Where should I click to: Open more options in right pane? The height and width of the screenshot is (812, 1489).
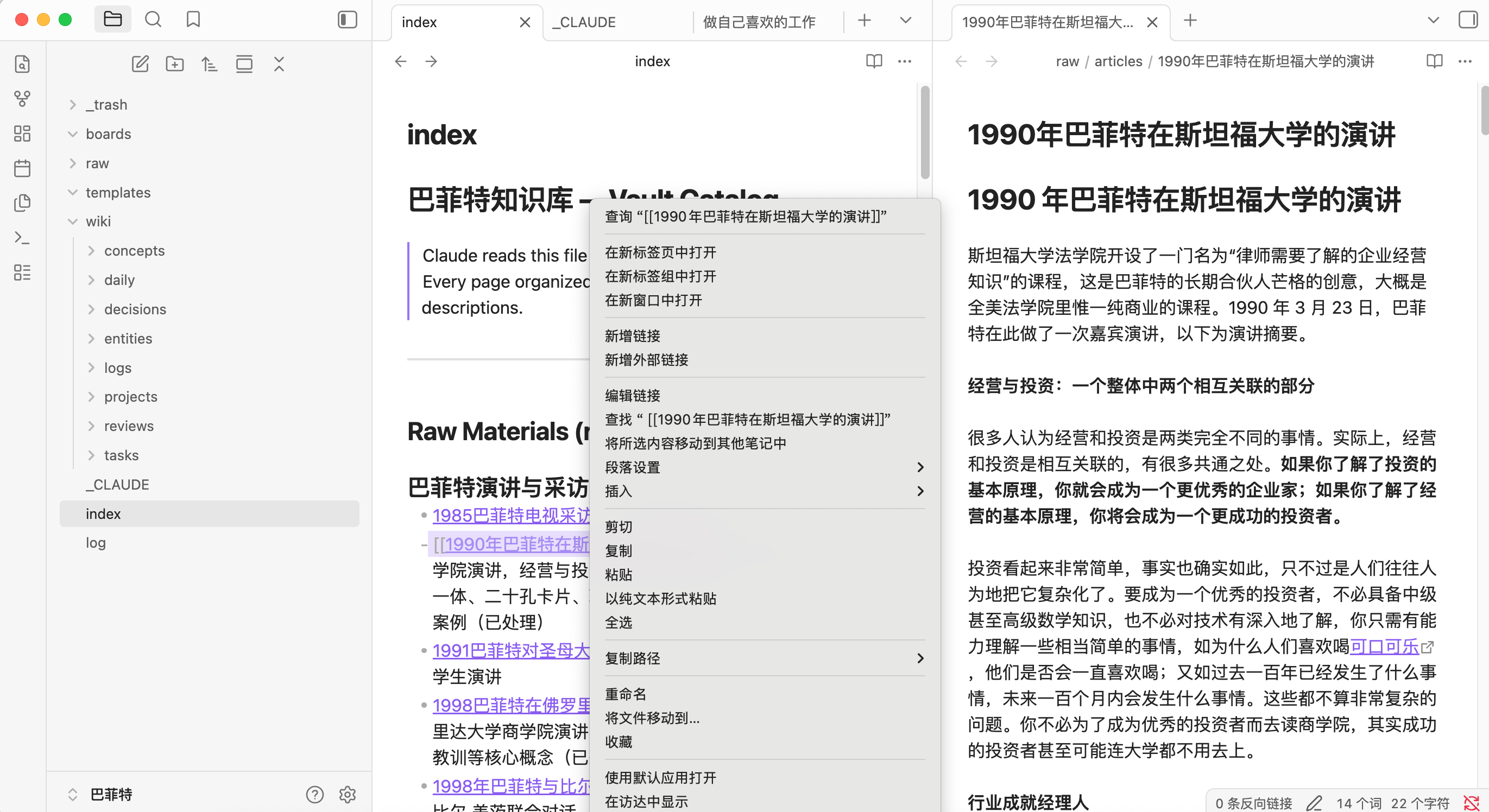(x=1465, y=61)
